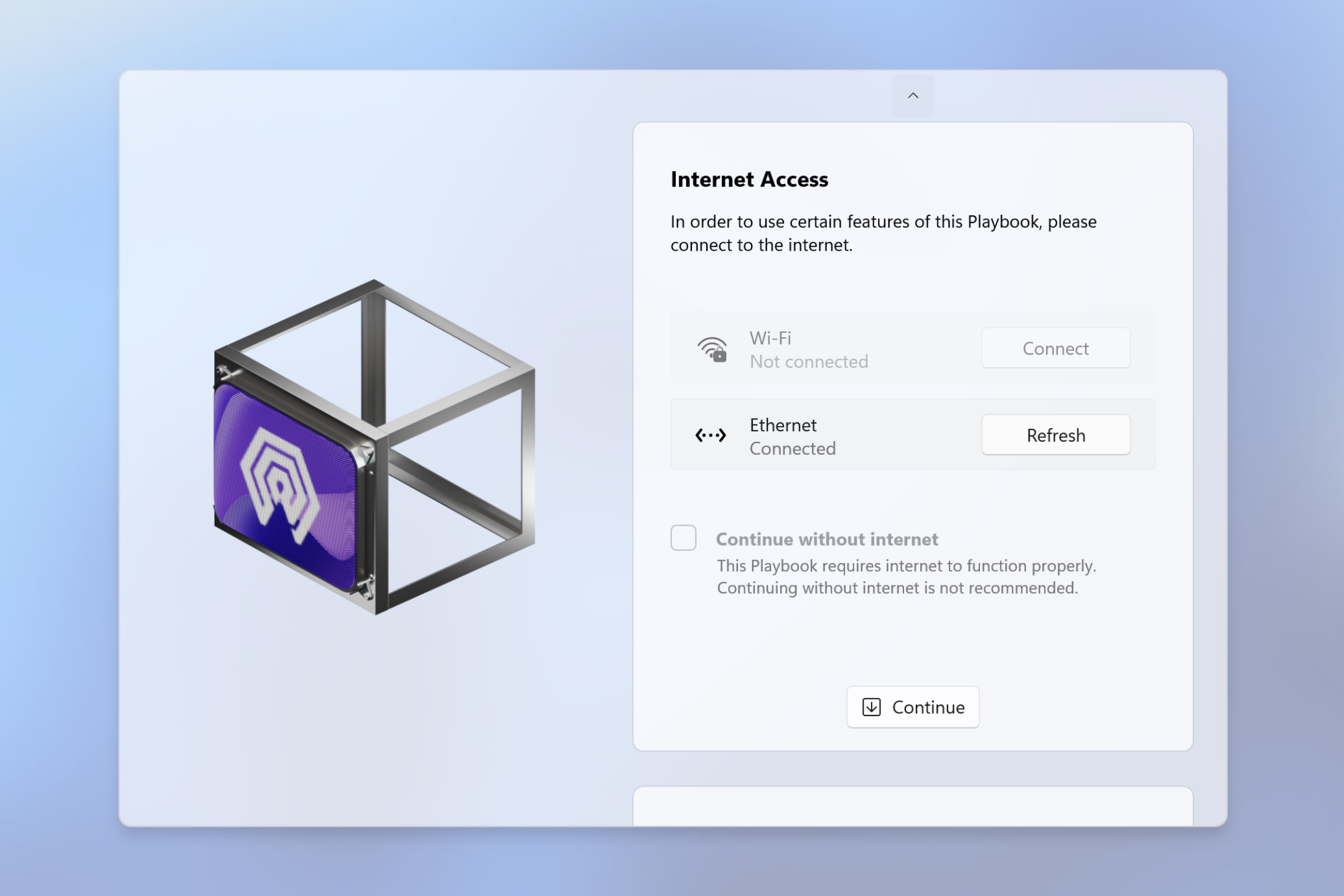Refresh the Ethernet connection status
The height and width of the screenshot is (896, 1344).
1056,435
